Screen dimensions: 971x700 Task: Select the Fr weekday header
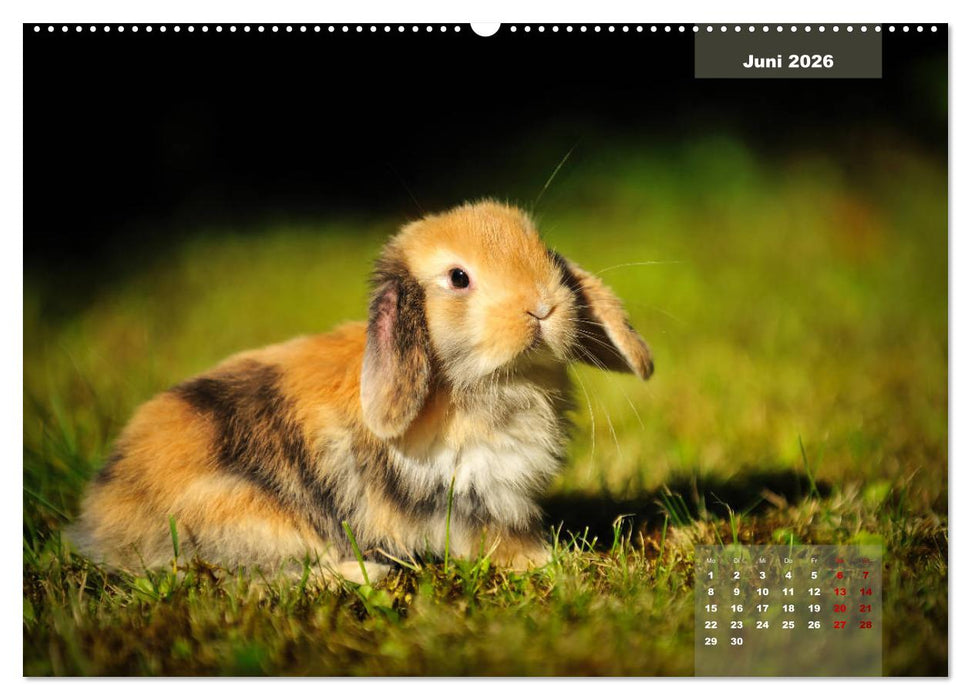[x=814, y=560]
